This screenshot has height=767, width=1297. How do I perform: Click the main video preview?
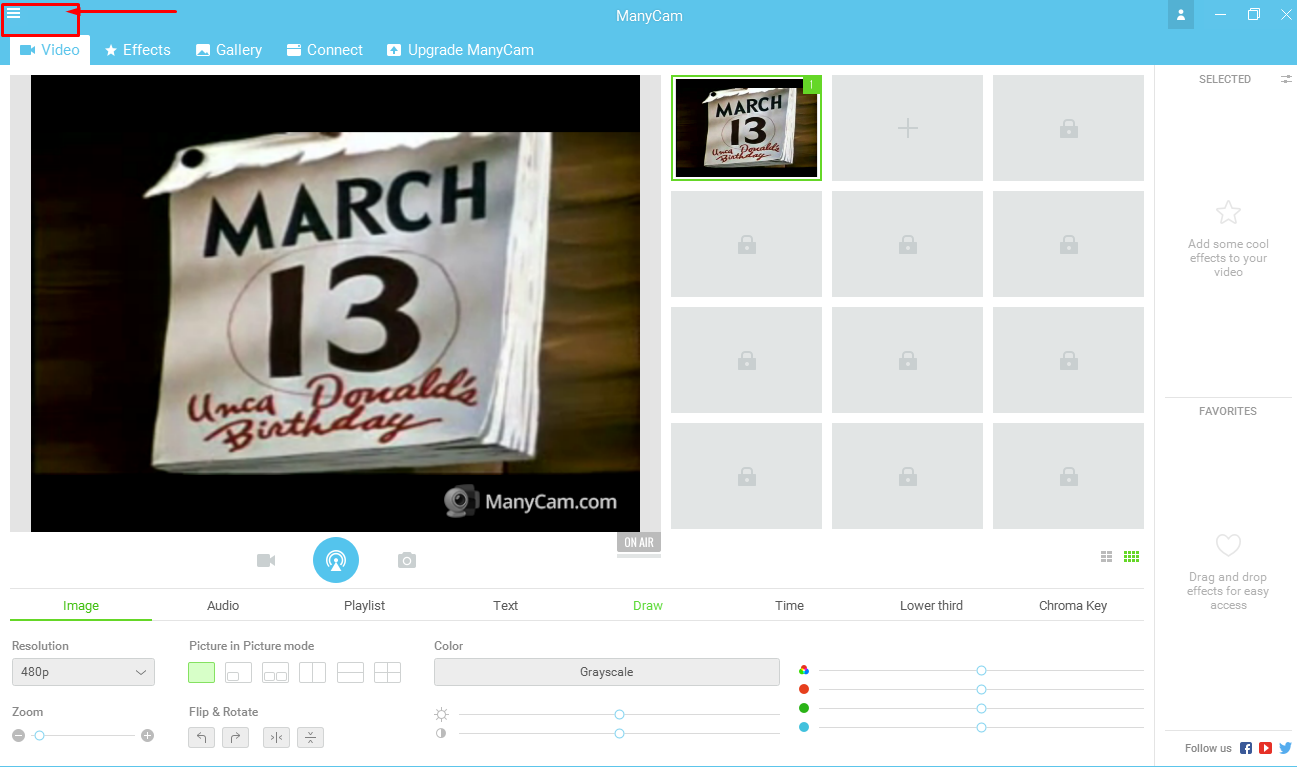coord(336,303)
